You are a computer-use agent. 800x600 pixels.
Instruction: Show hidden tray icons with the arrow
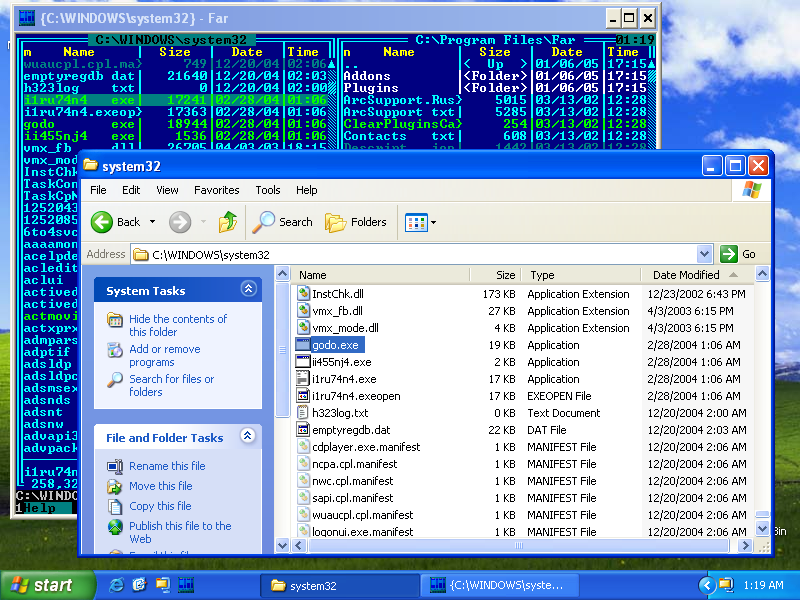[706, 585]
